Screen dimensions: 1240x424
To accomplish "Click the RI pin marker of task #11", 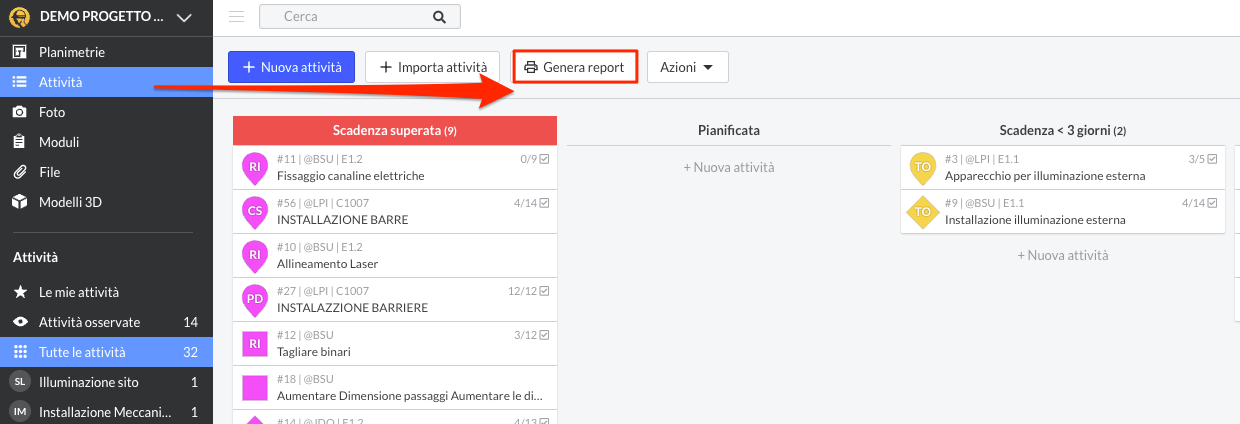I will 255,167.
